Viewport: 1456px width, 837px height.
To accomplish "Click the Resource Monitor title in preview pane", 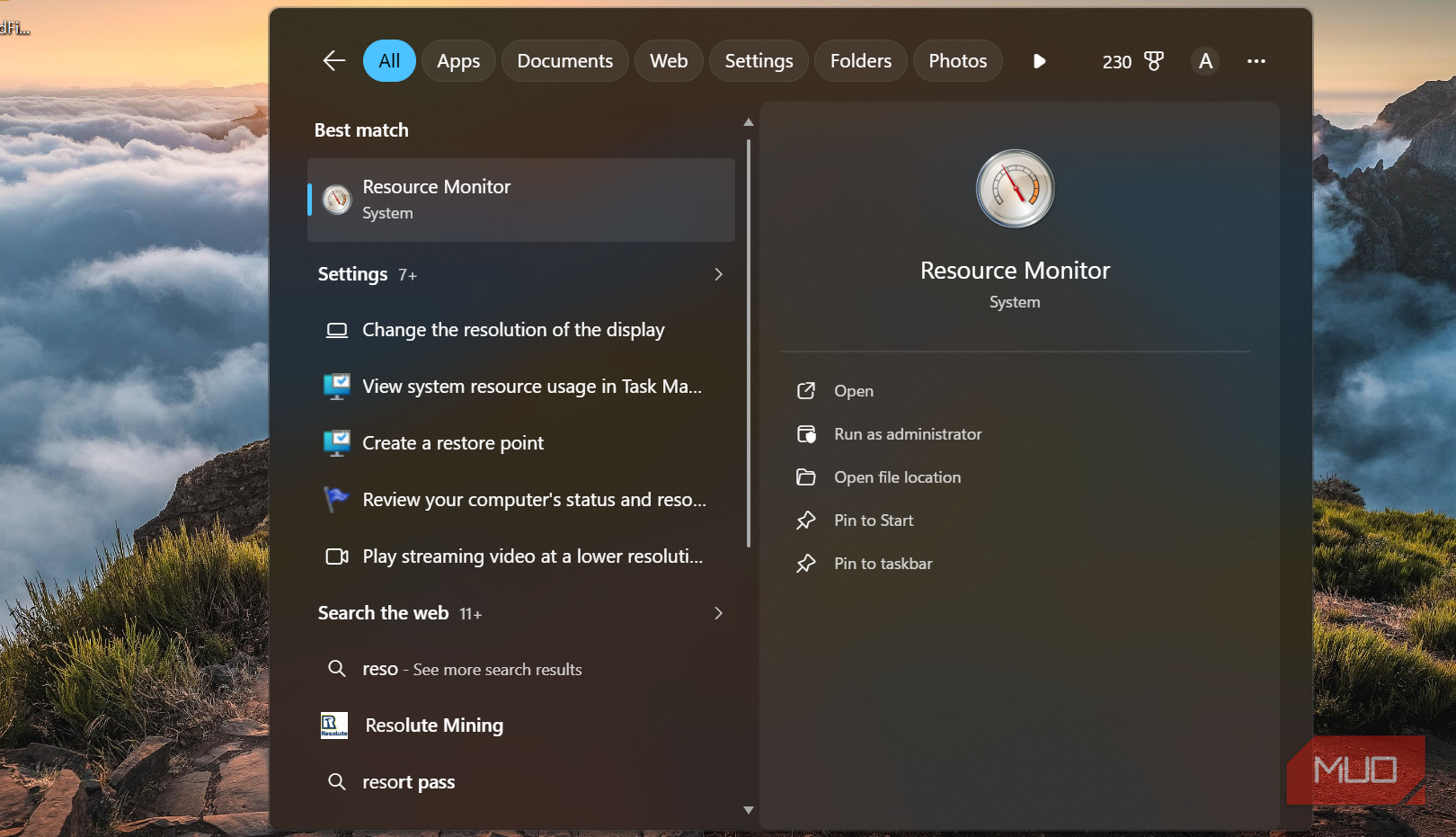I will [1016, 271].
